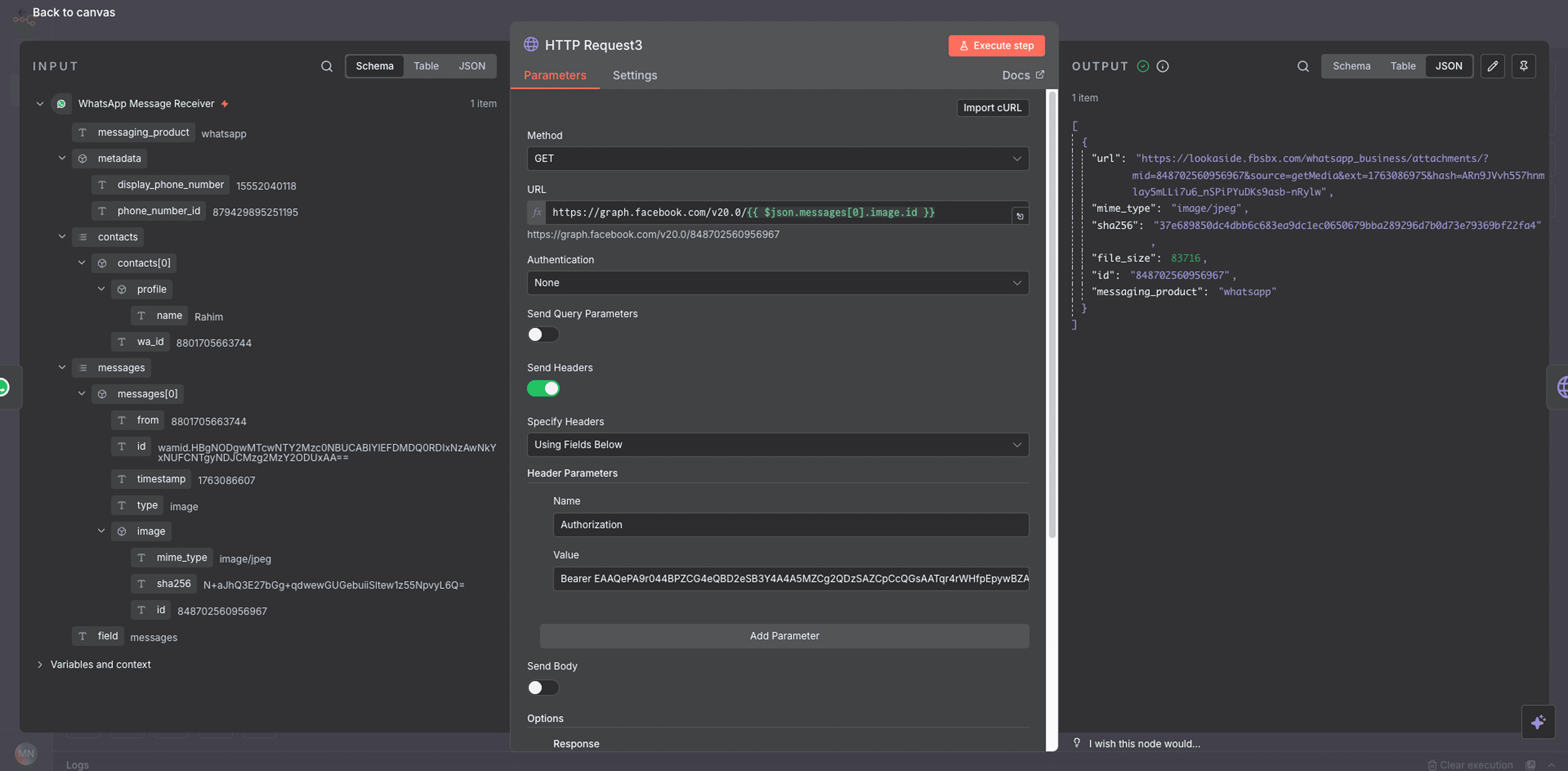Click the Authorization header name field
Screen dimensions: 1568x771
790,524
